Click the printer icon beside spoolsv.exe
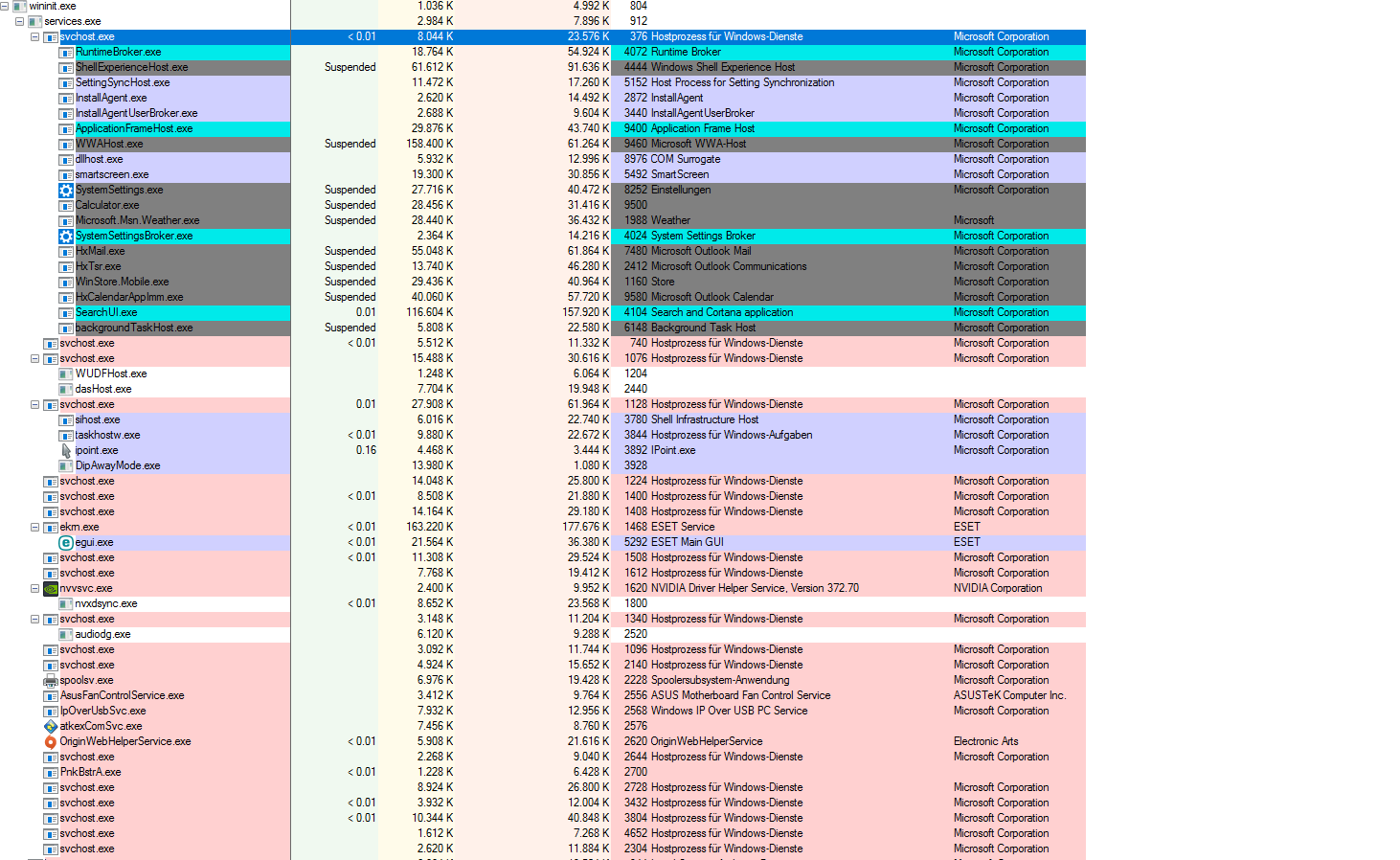Image resolution: width=1400 pixels, height=860 pixels. [x=51, y=680]
